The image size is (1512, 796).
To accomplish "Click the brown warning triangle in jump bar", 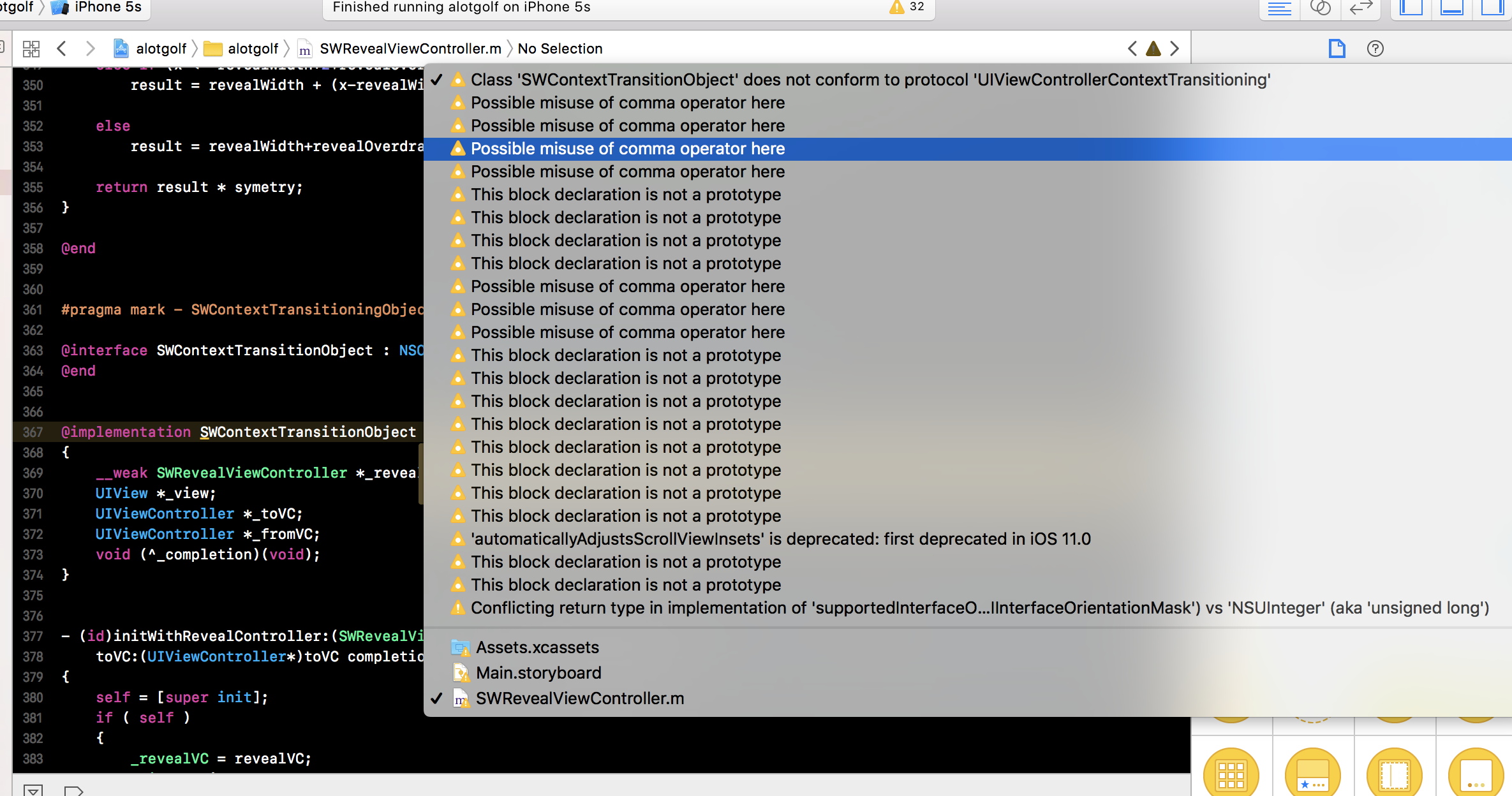I will (x=1153, y=48).
